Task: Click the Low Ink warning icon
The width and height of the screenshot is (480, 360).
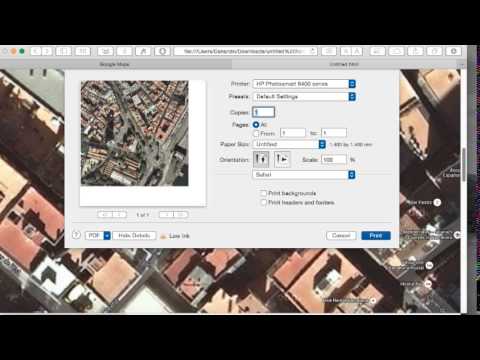Action: (x=163, y=236)
